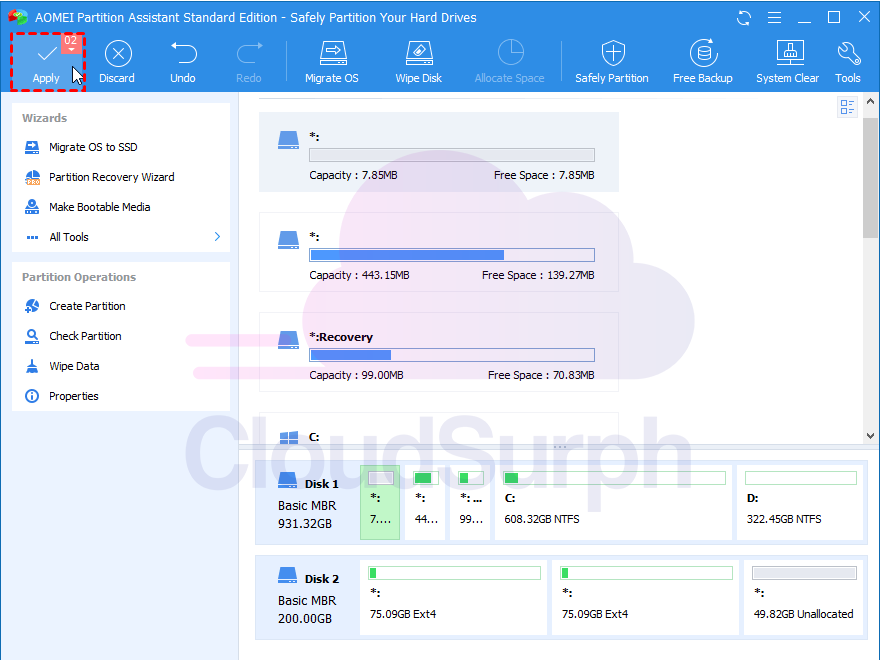Image resolution: width=880 pixels, height=660 pixels.
Task: Apply the pending operations
Action: [x=47, y=62]
